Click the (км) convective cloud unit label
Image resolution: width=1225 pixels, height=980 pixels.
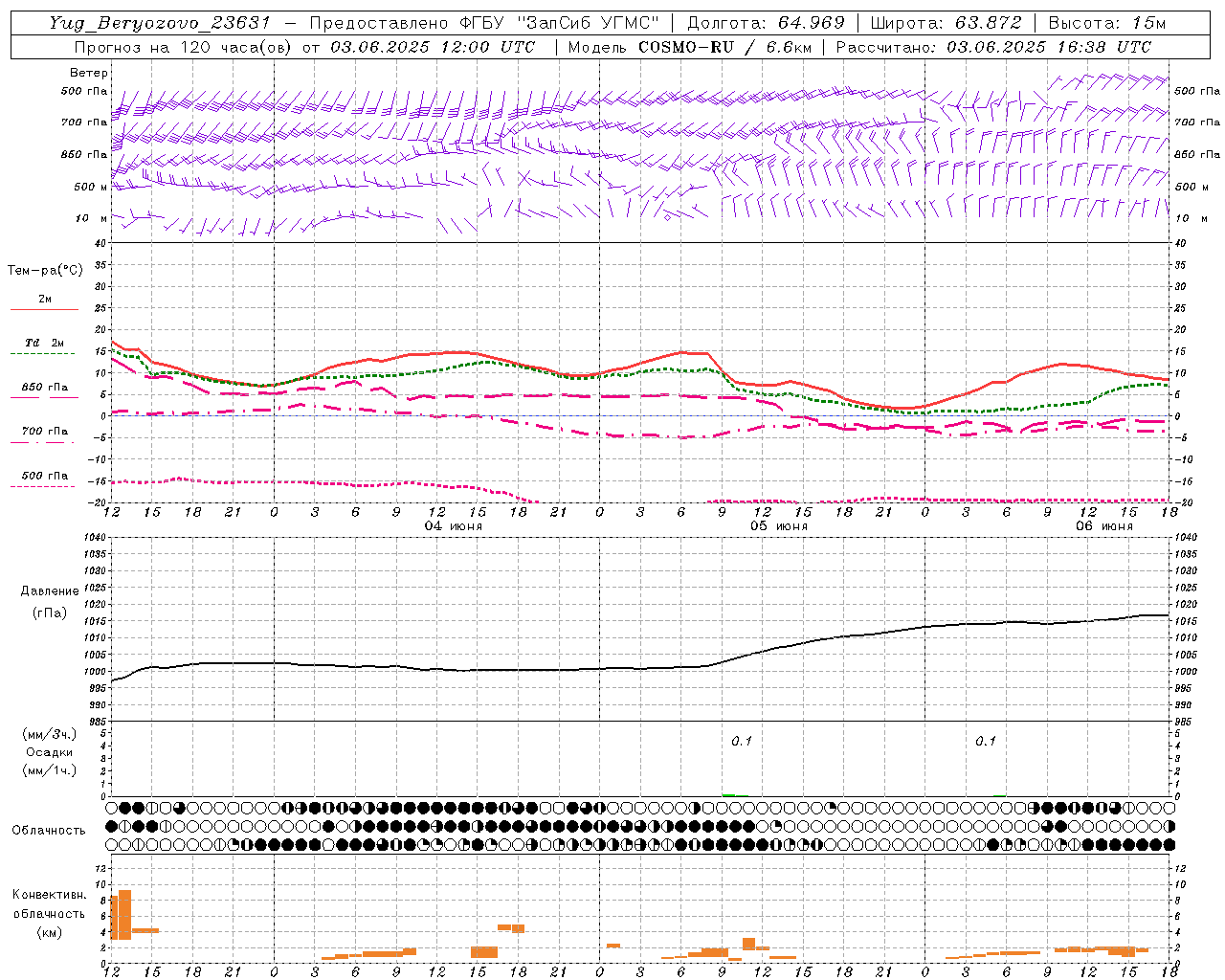[x=49, y=932]
